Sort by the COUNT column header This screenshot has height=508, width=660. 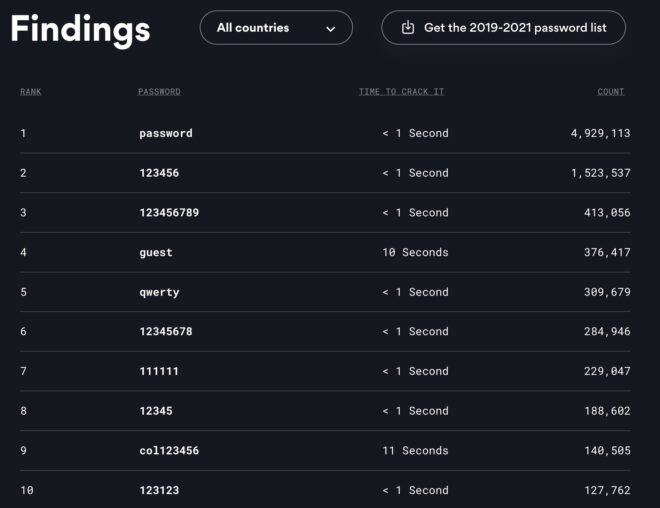[610, 92]
